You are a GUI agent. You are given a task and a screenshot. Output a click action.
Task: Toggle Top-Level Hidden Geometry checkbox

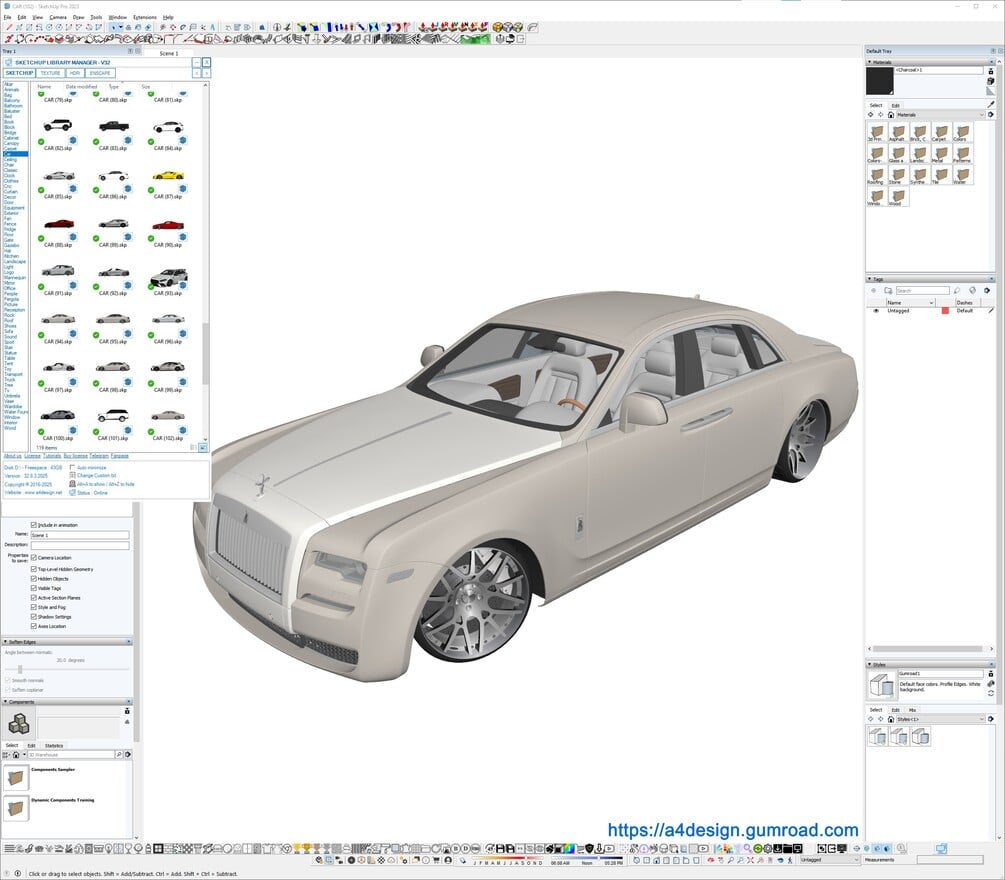pyautogui.click(x=34, y=569)
